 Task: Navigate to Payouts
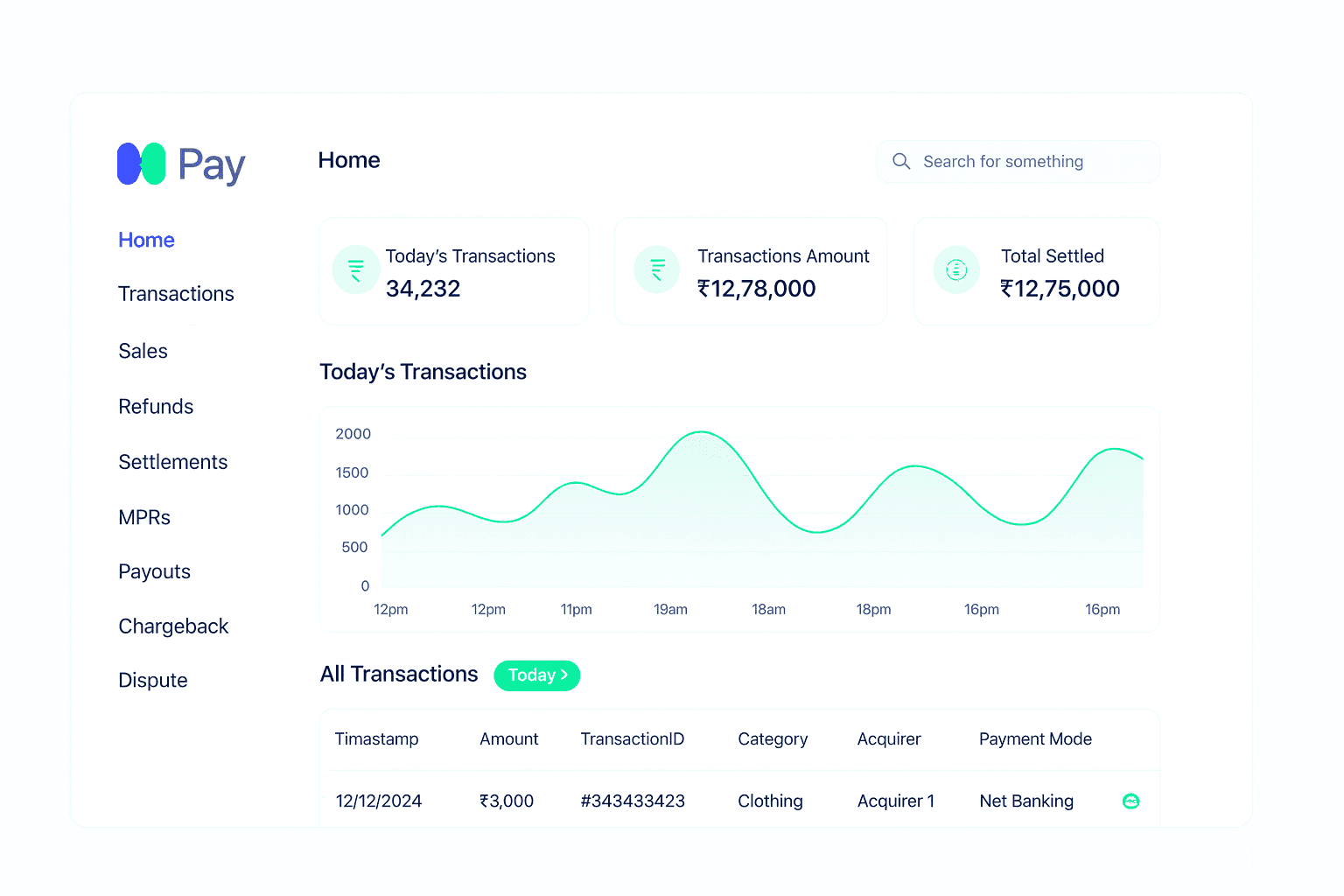154,571
